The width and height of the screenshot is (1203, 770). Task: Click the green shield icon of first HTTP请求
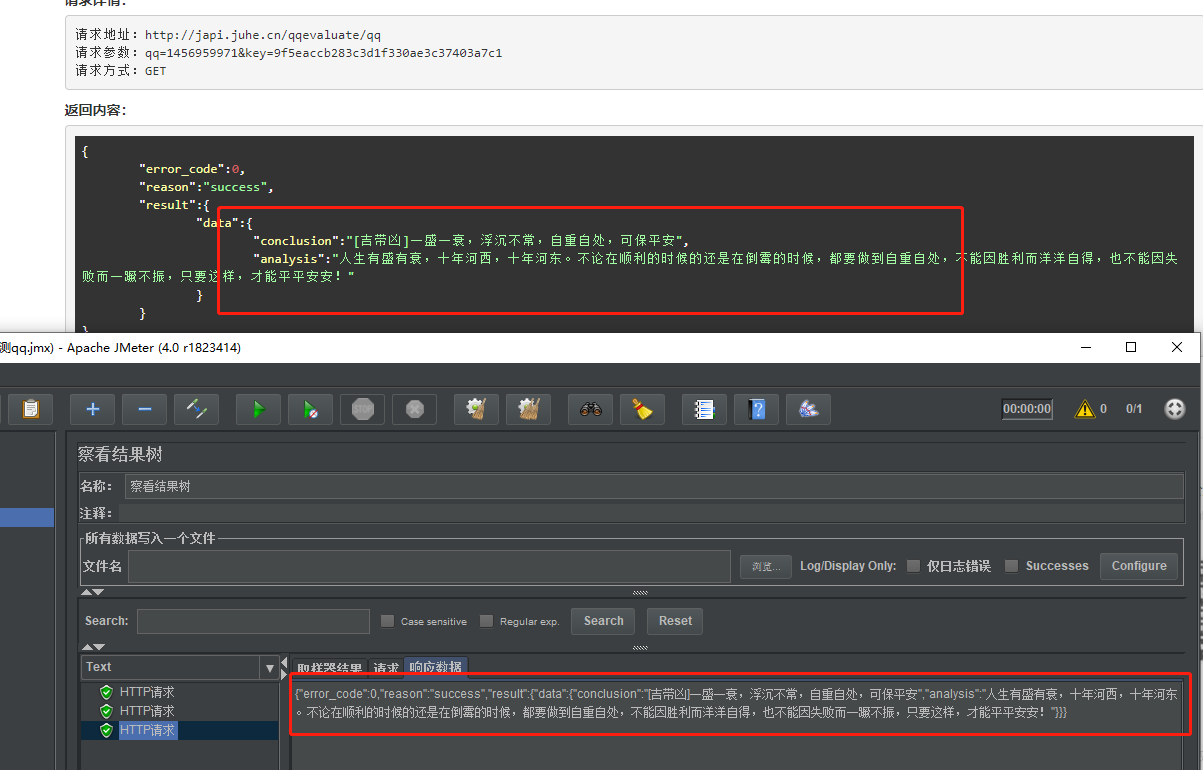(106, 692)
